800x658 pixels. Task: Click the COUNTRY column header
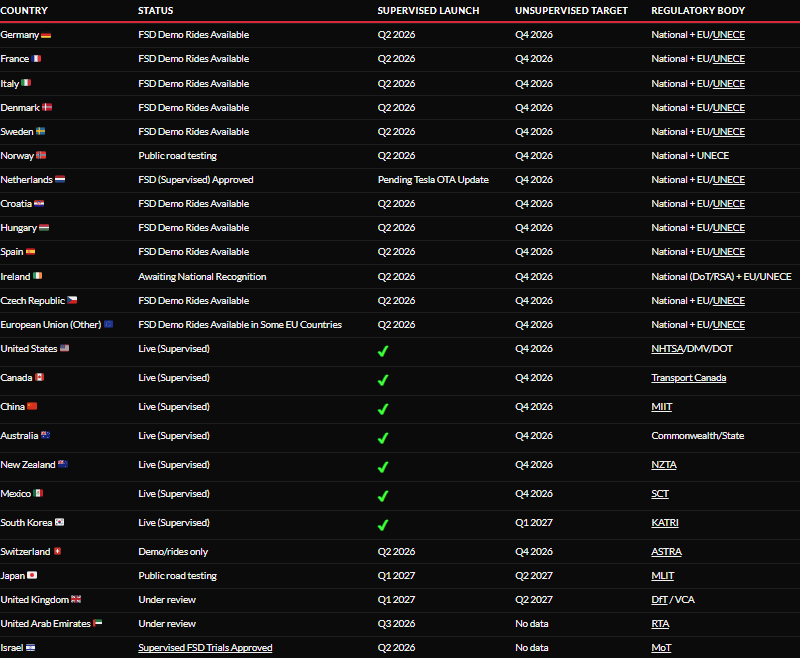(x=24, y=10)
